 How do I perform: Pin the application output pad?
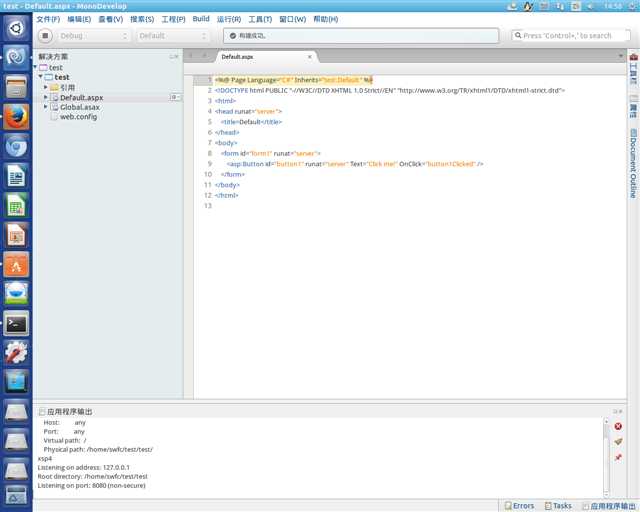click(618, 457)
